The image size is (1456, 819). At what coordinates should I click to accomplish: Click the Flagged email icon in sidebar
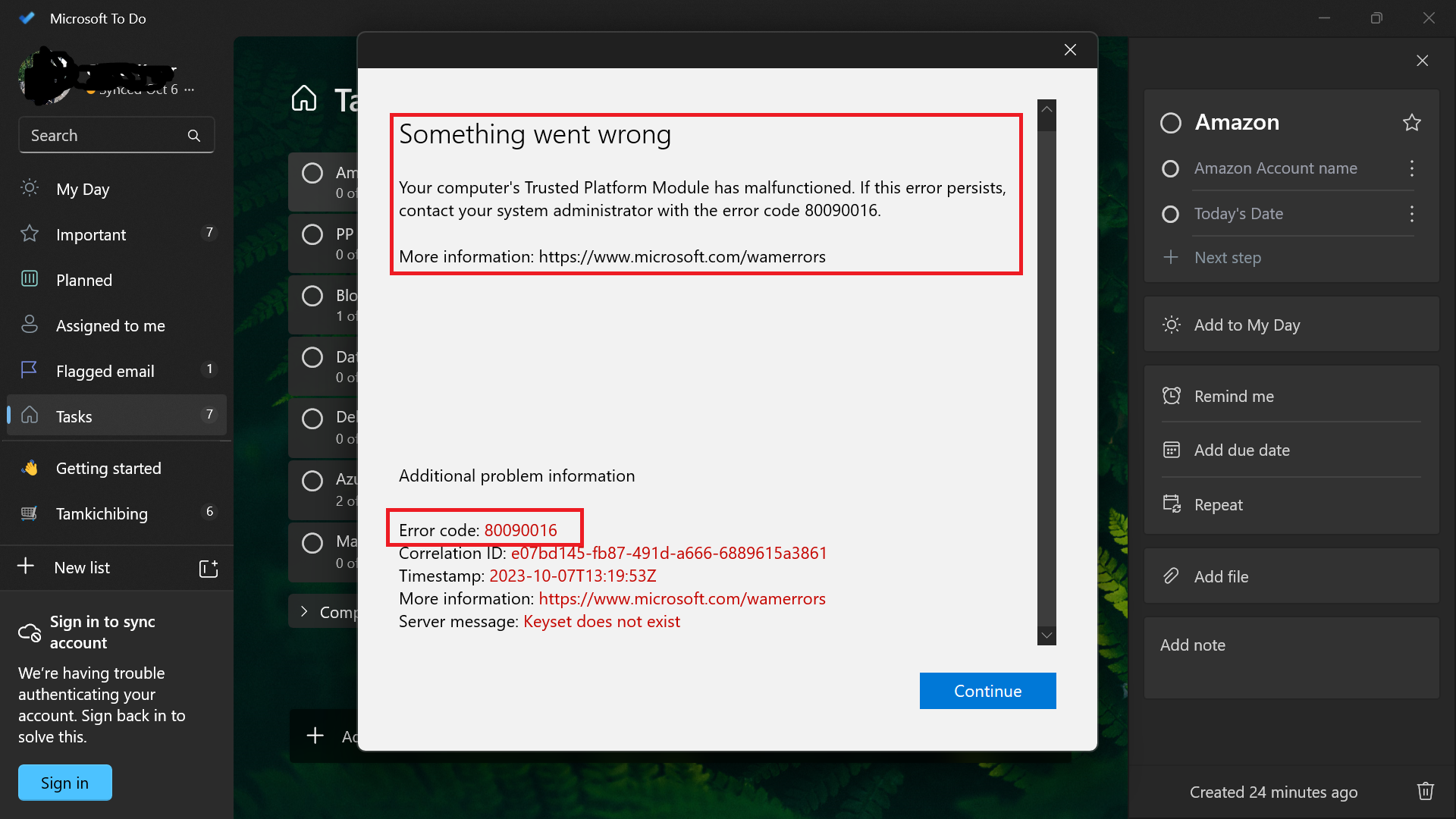(x=29, y=370)
